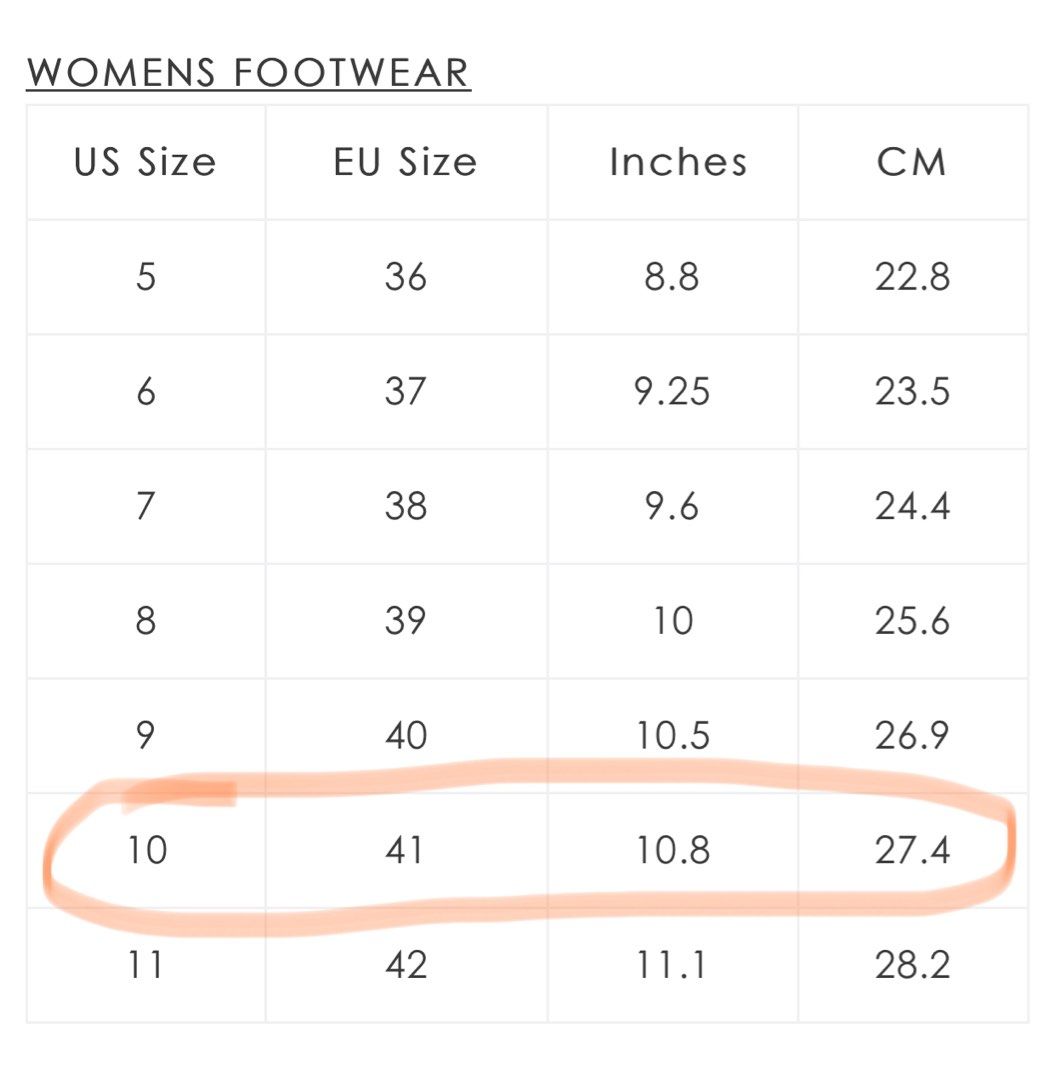Click the 10.5 inches cell

(x=672, y=736)
